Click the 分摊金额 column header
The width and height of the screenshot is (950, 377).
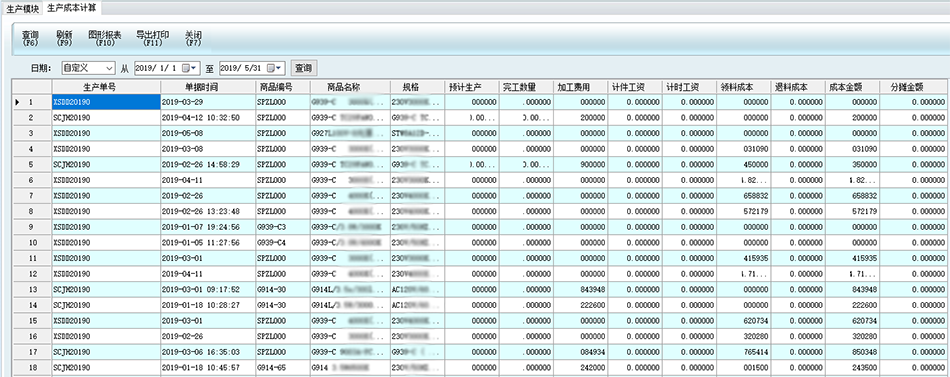click(x=913, y=87)
